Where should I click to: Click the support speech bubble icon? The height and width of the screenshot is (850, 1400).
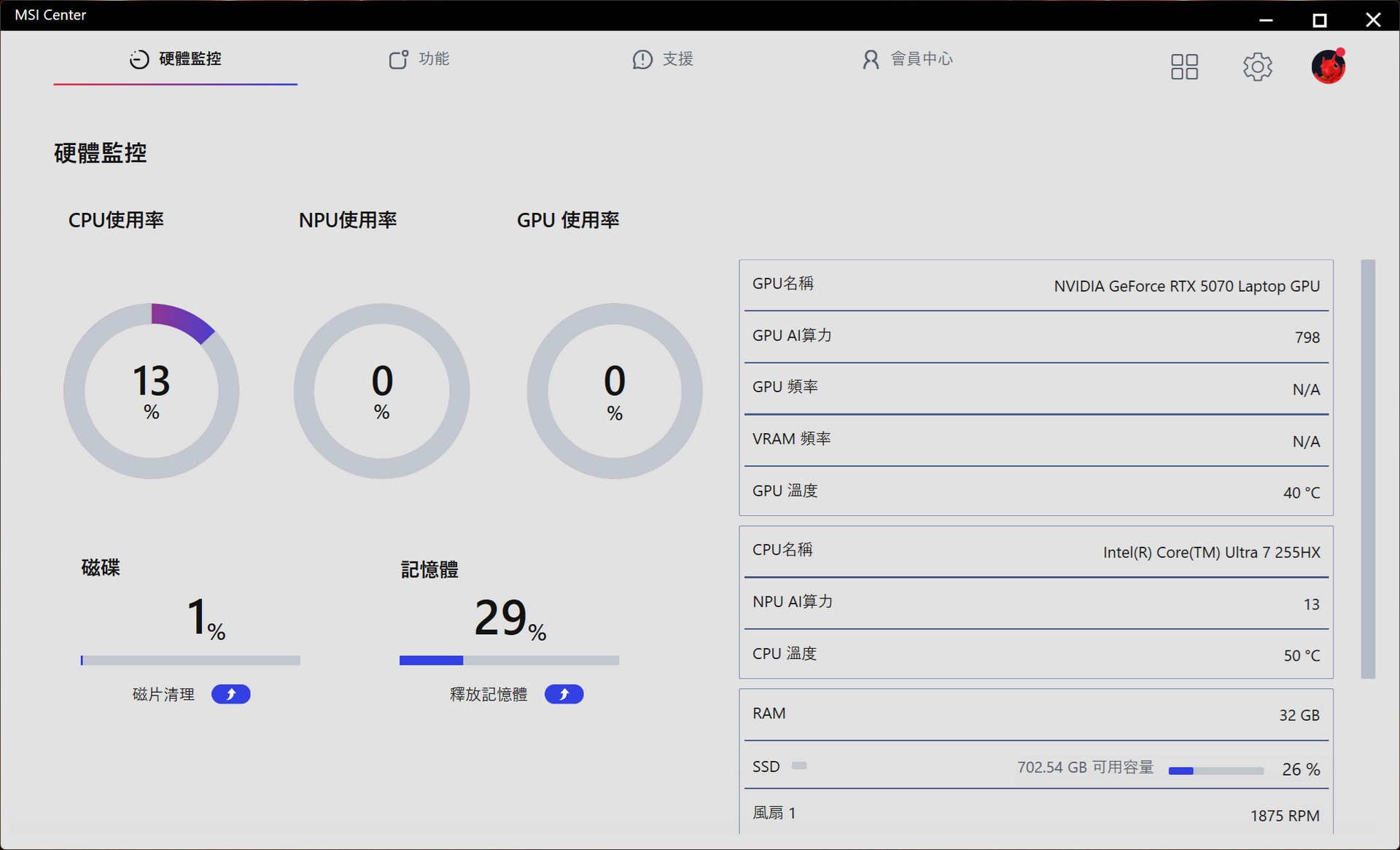click(642, 59)
